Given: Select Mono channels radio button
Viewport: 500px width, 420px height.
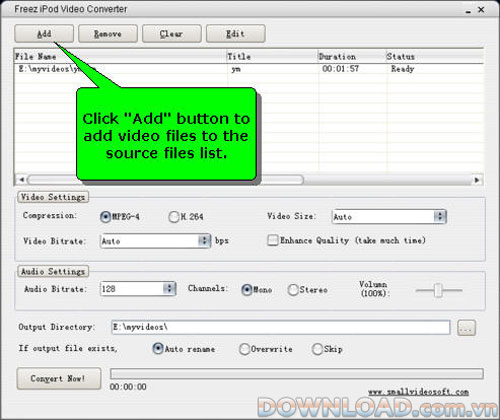Looking at the screenshot, I should coord(247,290).
